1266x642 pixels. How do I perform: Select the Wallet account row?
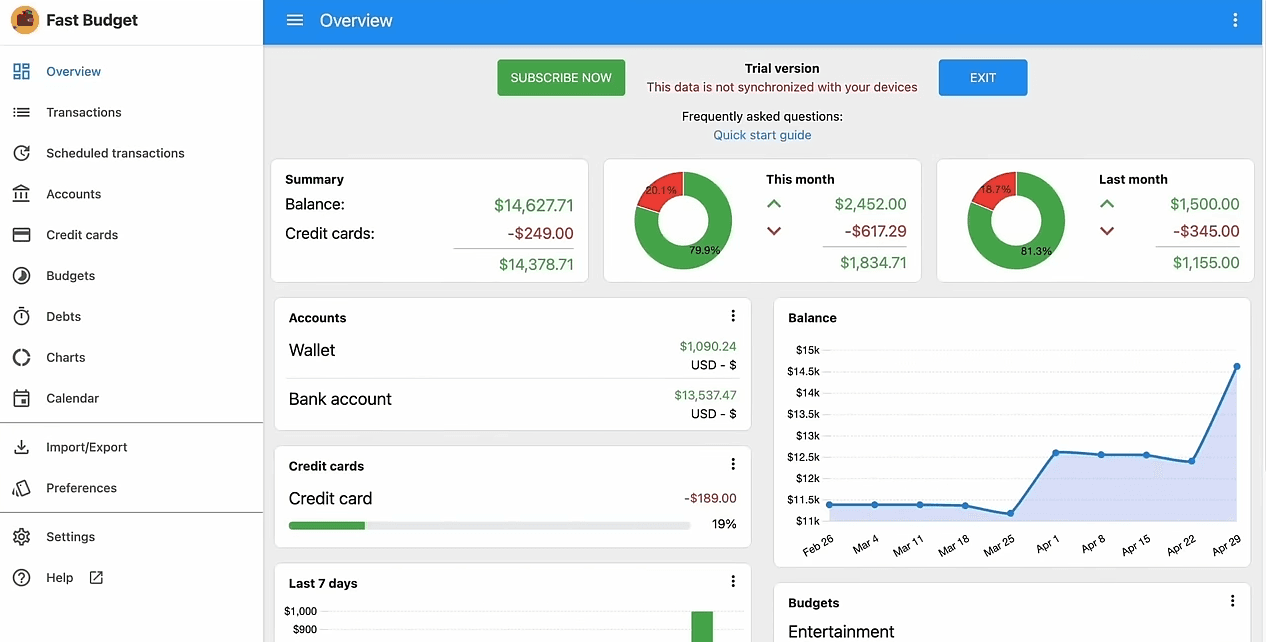(512, 356)
